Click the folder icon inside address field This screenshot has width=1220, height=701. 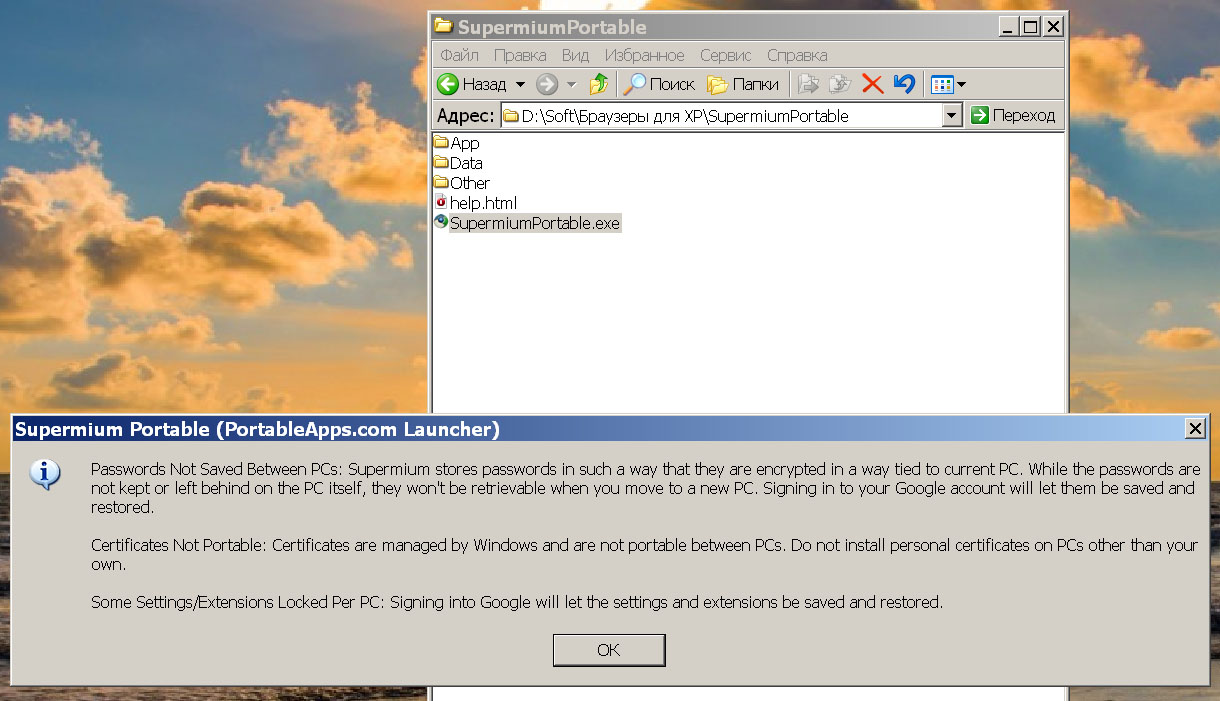[x=511, y=116]
